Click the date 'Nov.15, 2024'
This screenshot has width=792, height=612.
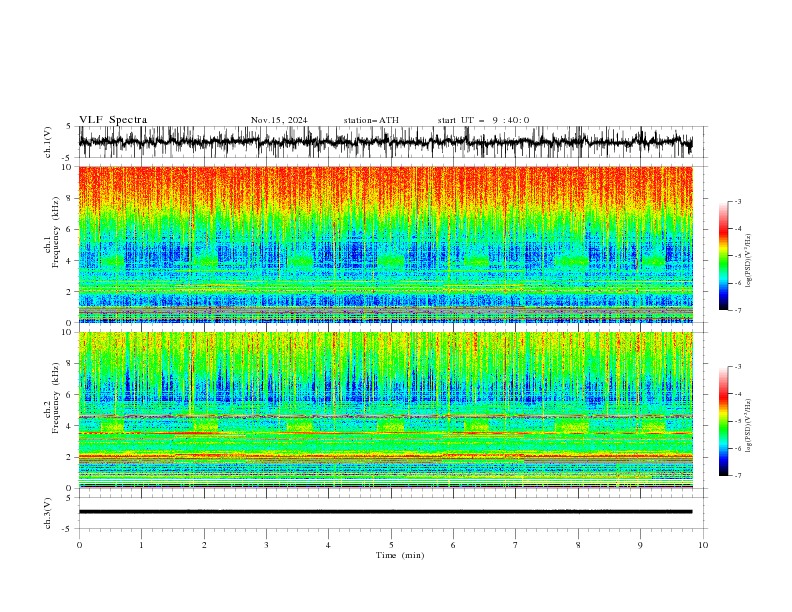click(x=279, y=120)
